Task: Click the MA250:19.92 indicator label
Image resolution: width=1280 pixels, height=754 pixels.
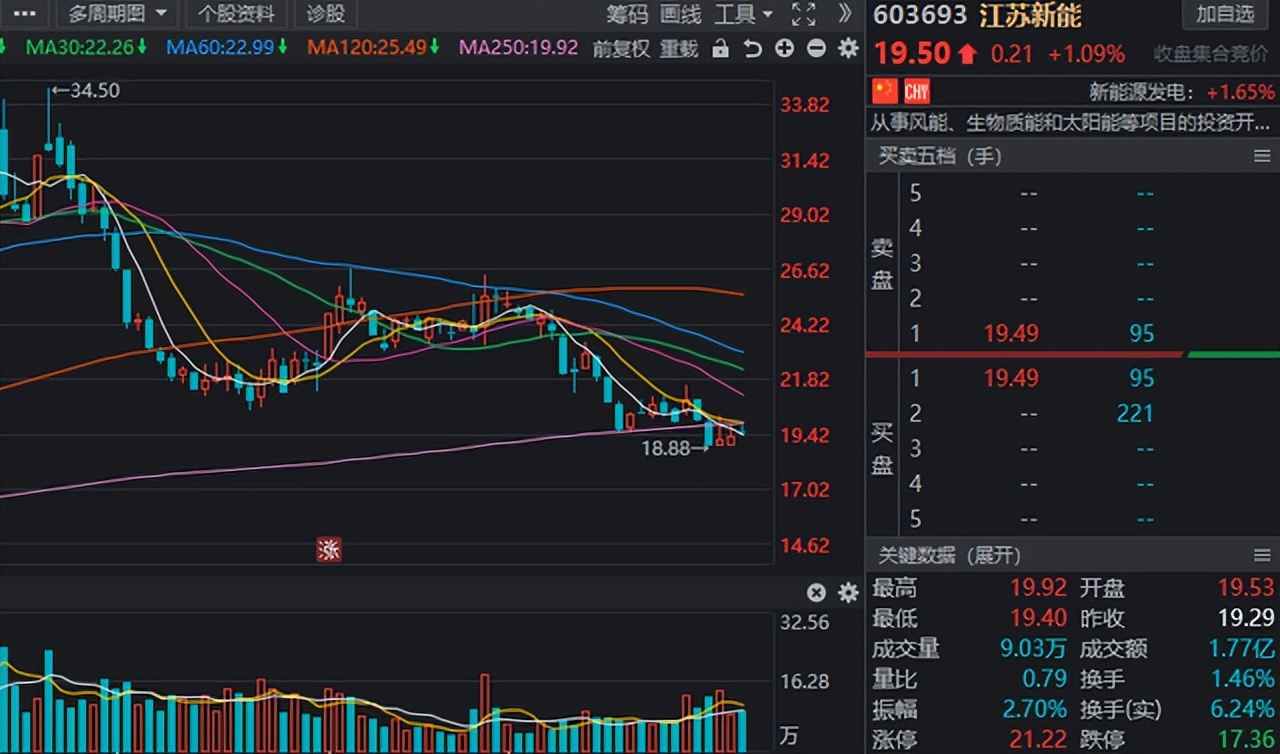Action: click(518, 47)
